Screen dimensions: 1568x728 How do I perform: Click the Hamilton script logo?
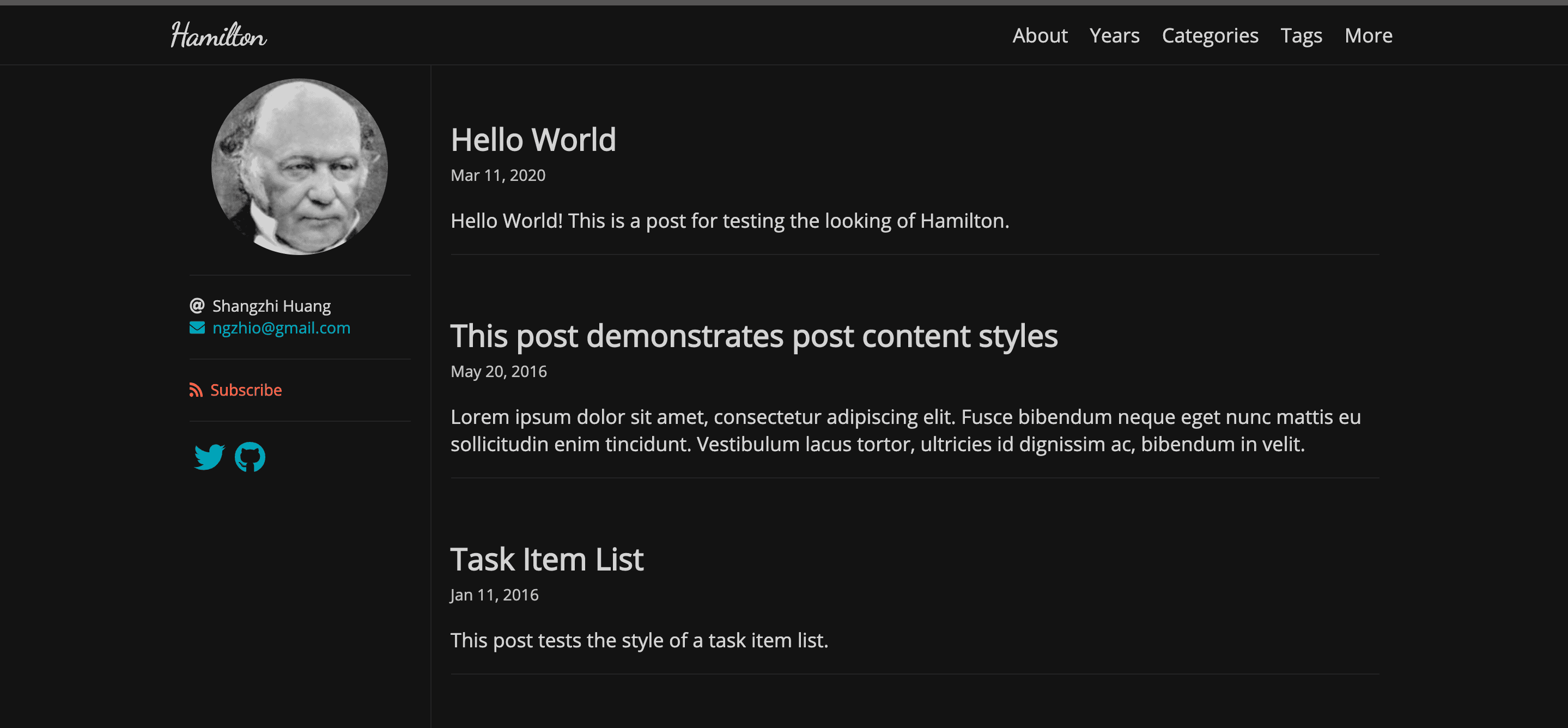click(x=218, y=35)
